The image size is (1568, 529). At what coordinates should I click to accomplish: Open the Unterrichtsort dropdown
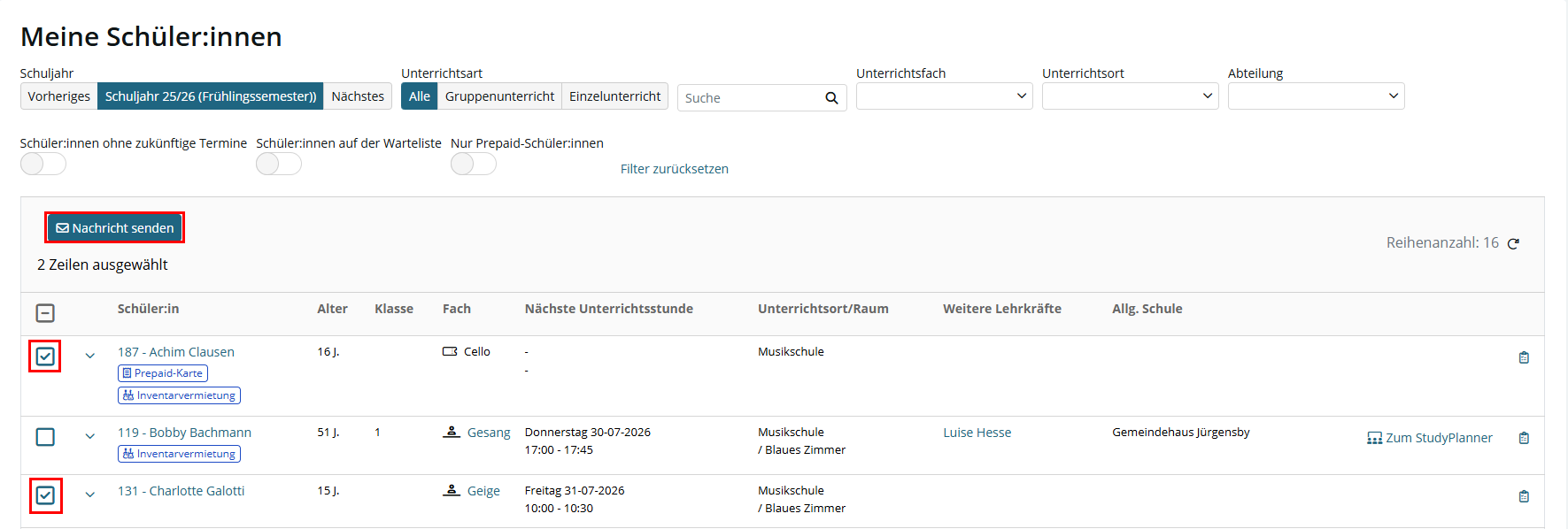click(1131, 96)
